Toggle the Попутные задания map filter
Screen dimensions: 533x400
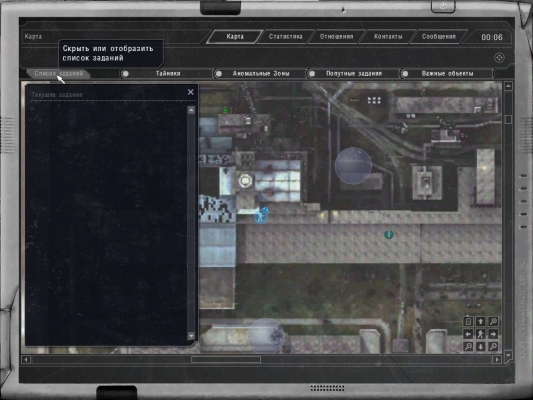354,74
